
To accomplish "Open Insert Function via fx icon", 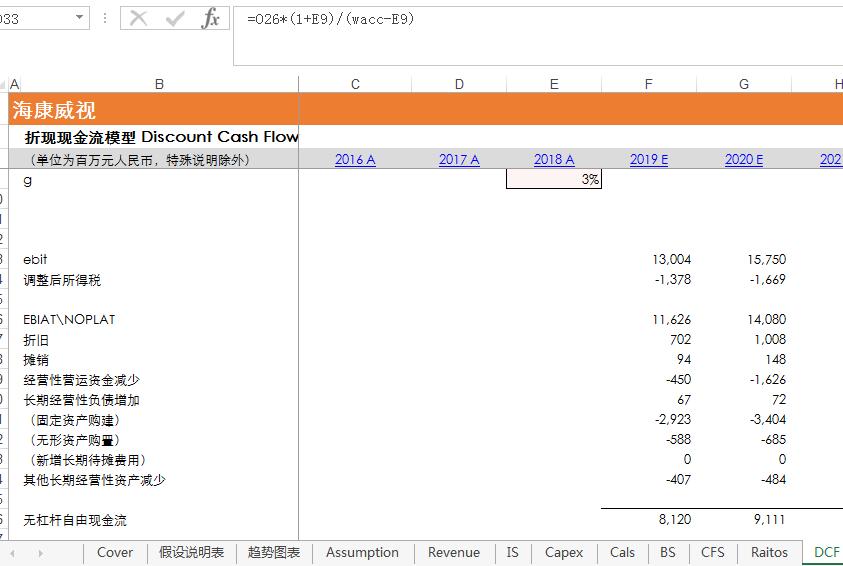I will (210, 18).
